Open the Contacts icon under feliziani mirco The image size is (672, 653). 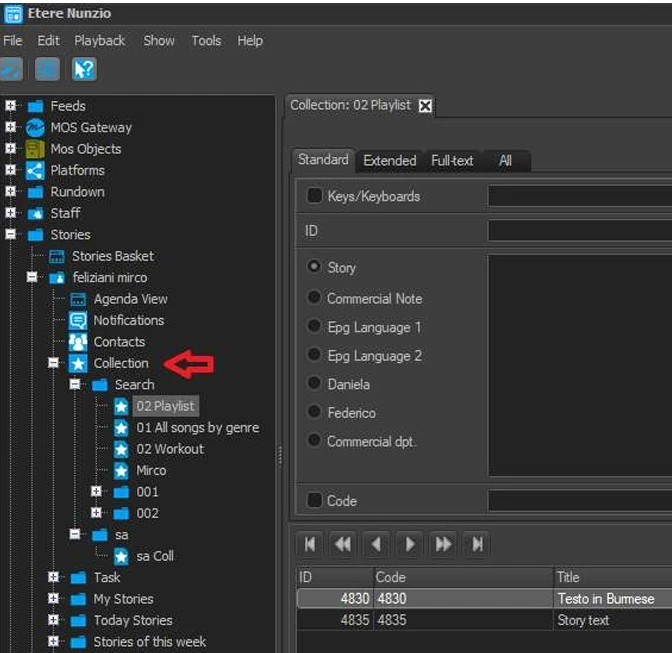click(x=78, y=342)
